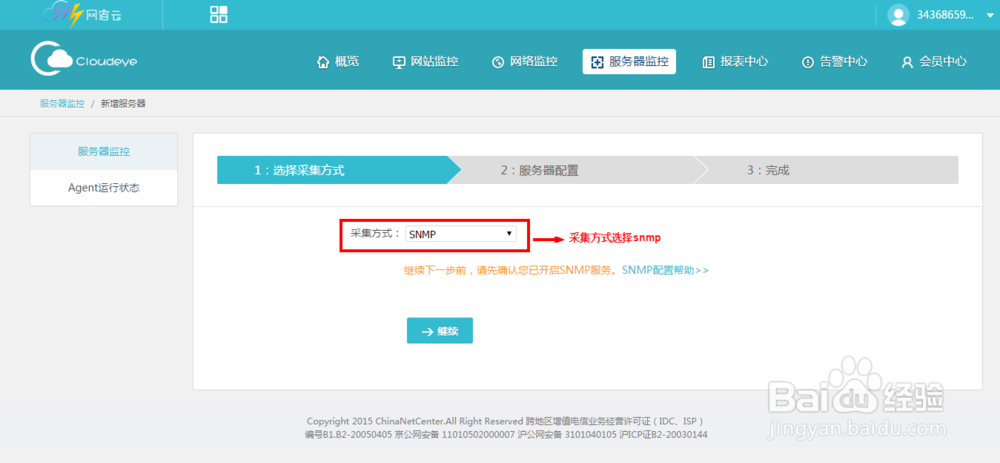The height and width of the screenshot is (463, 1000).
Task: Open the app grid icon in top bar
Action: tap(219, 15)
